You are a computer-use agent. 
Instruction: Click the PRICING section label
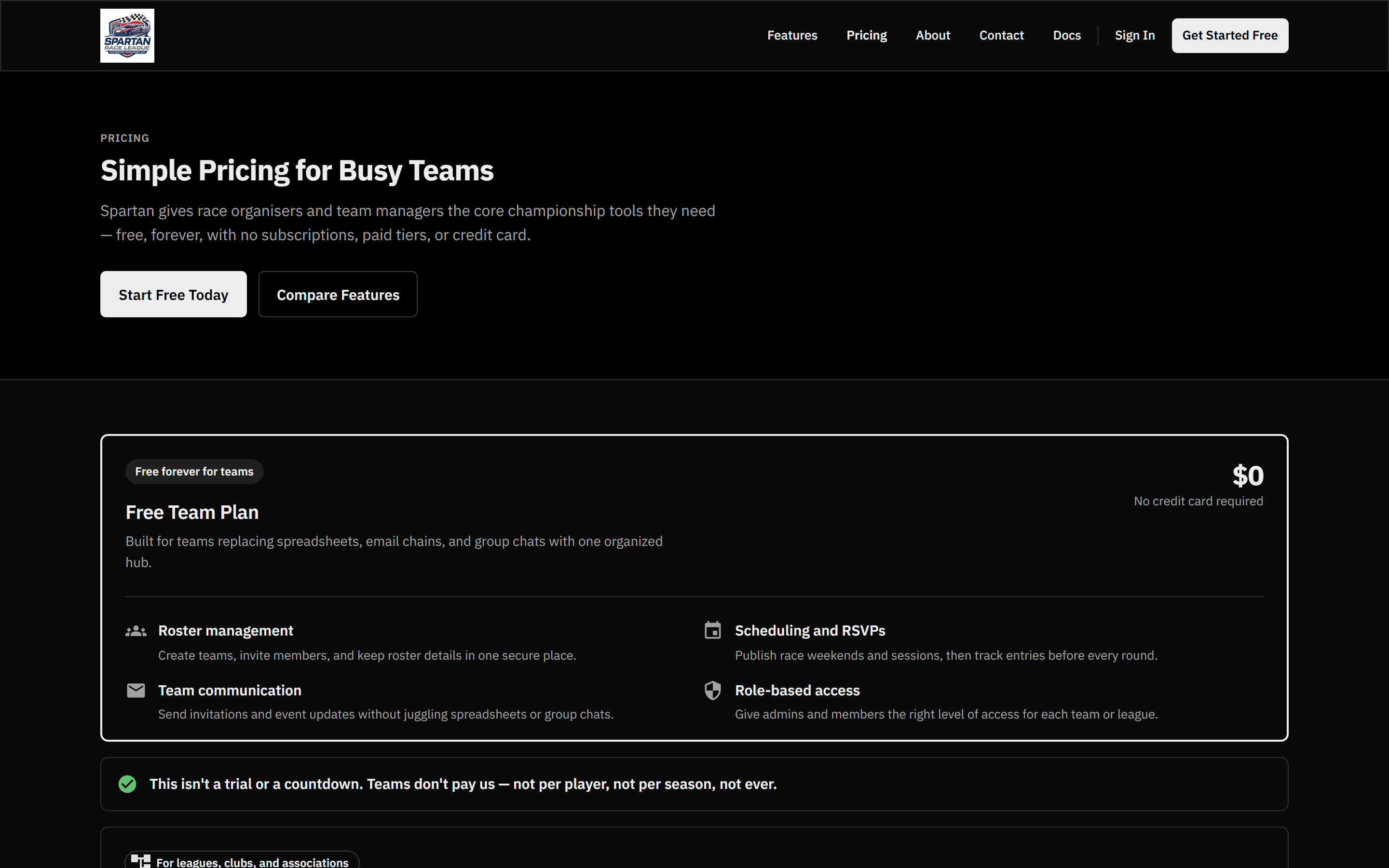pyautogui.click(x=124, y=138)
